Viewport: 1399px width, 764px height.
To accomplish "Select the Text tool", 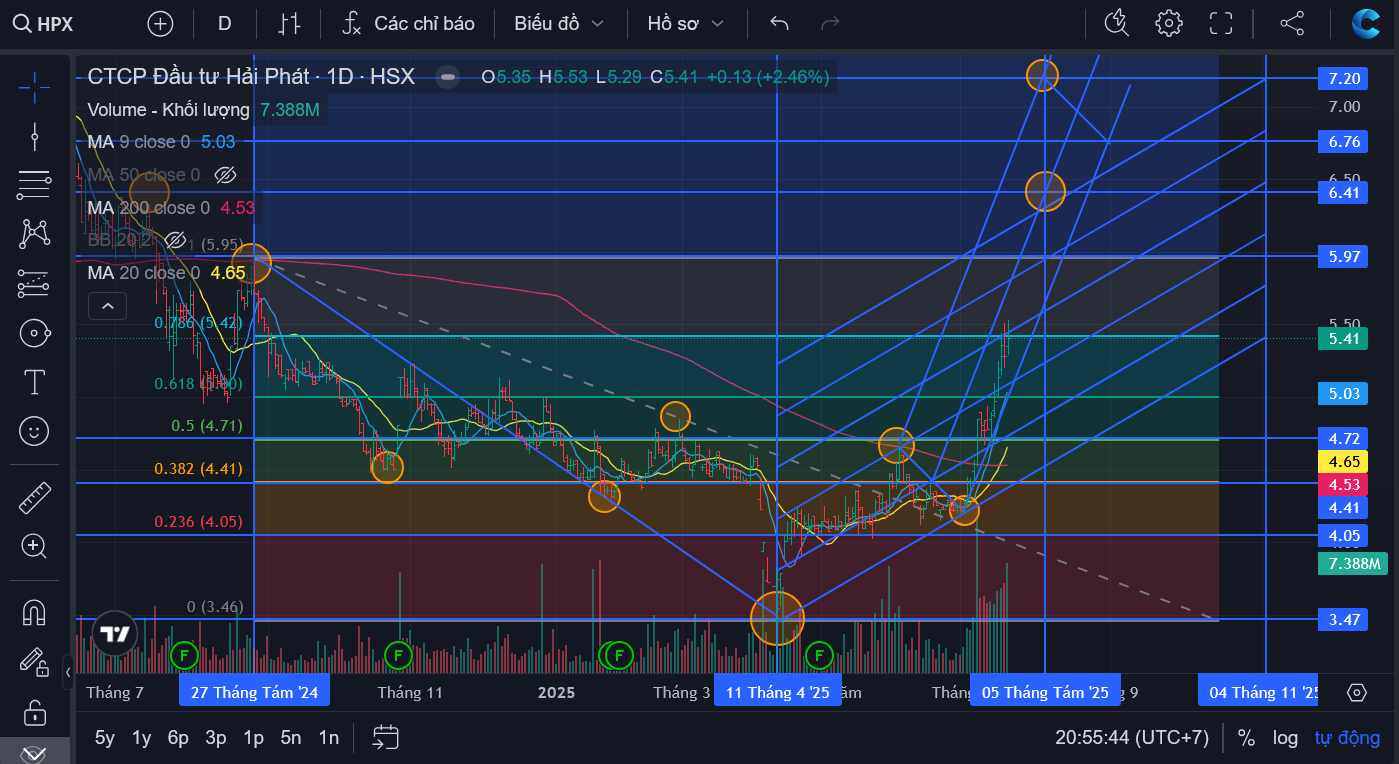I will click(x=34, y=382).
